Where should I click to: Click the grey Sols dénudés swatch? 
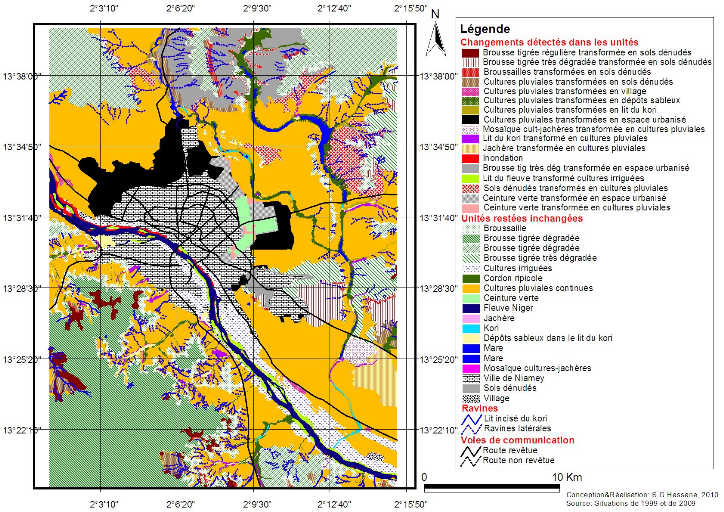click(x=471, y=388)
